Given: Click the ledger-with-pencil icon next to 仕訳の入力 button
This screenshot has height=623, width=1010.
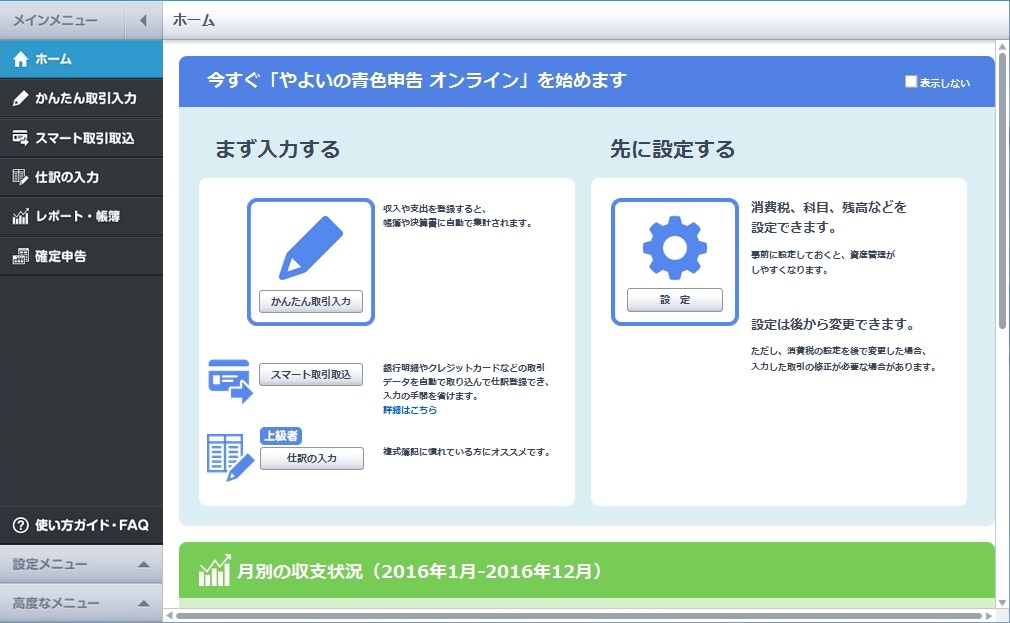Looking at the screenshot, I should coord(230,457).
